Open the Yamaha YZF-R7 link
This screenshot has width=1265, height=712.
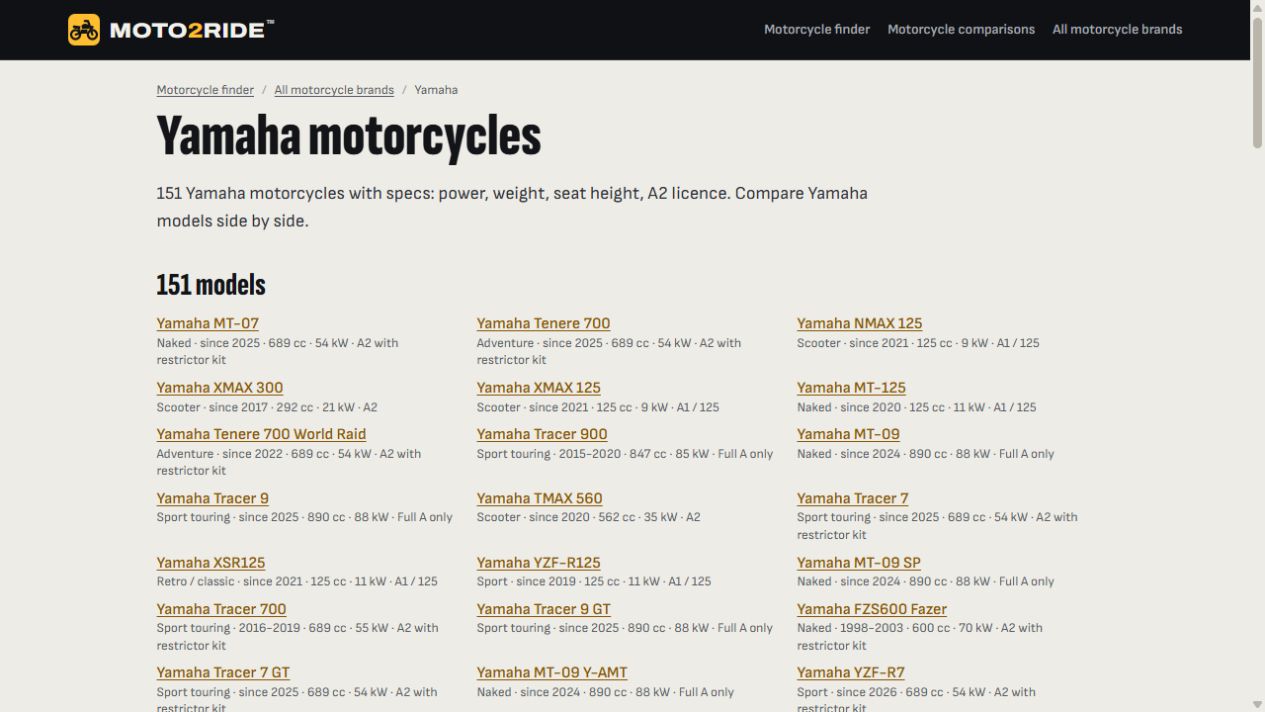click(850, 674)
